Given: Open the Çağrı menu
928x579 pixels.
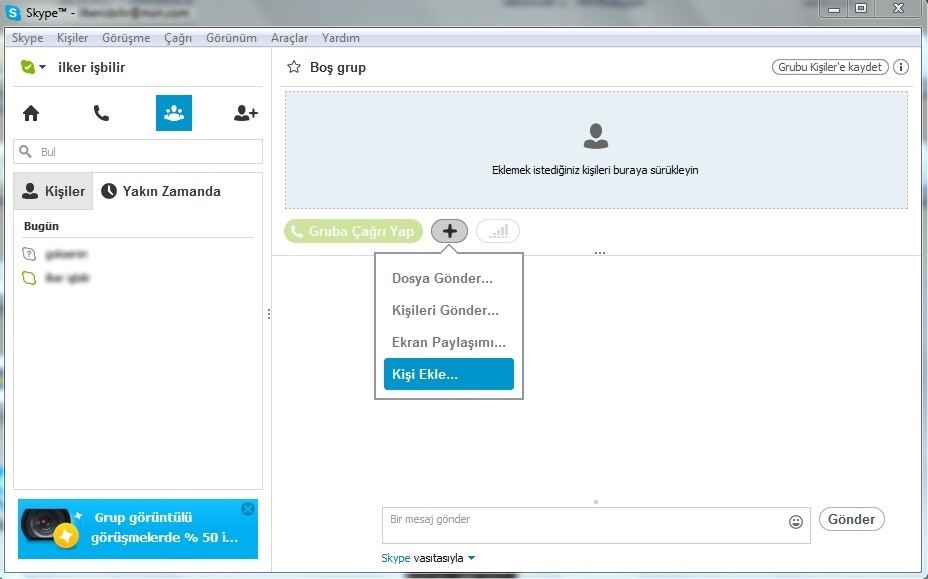Looking at the screenshot, I should click(x=178, y=38).
